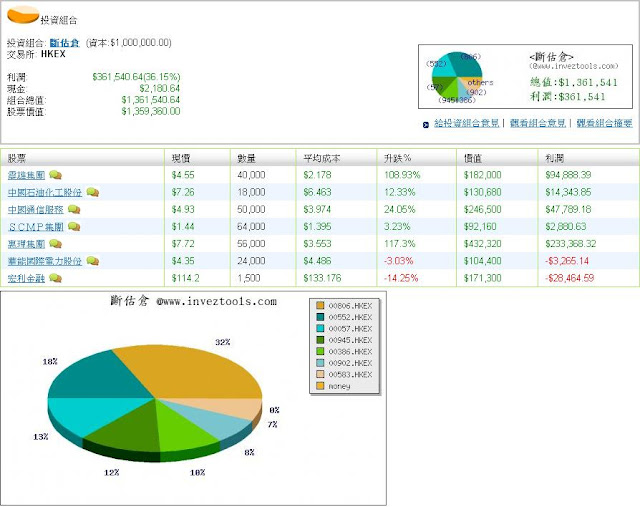Click 觀看組合意見 link

pos(538,123)
